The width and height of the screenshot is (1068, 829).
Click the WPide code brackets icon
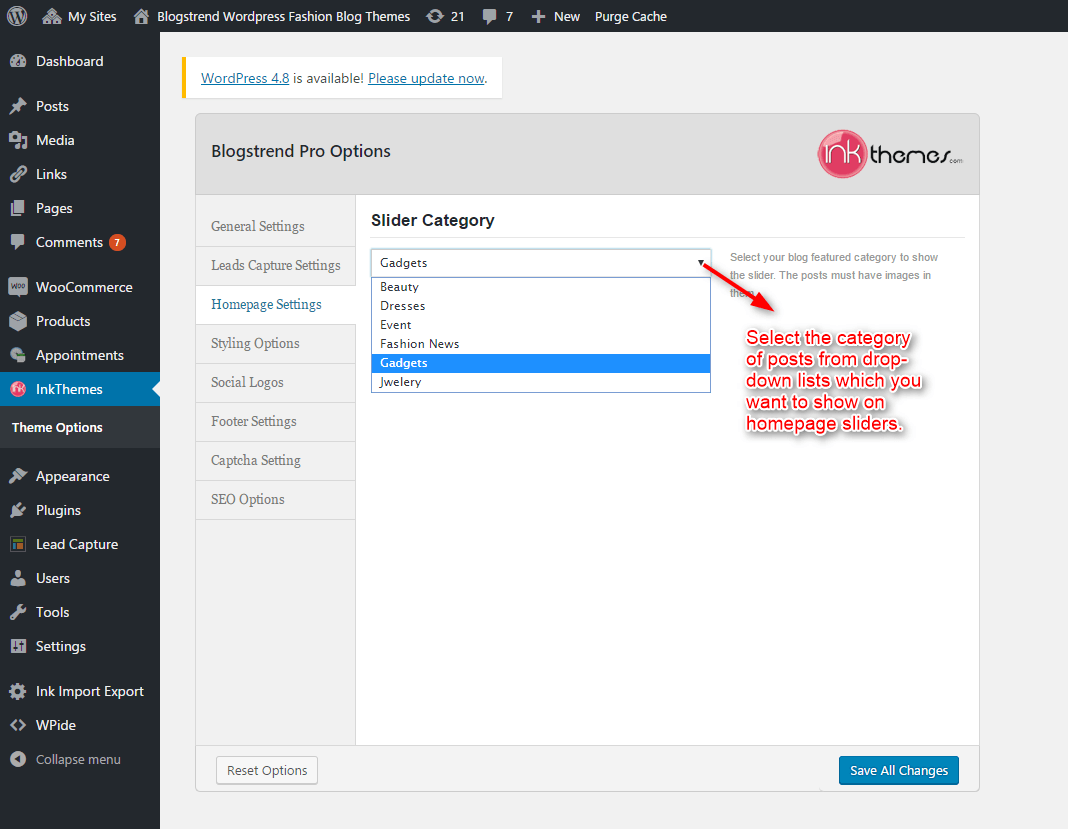coord(18,725)
